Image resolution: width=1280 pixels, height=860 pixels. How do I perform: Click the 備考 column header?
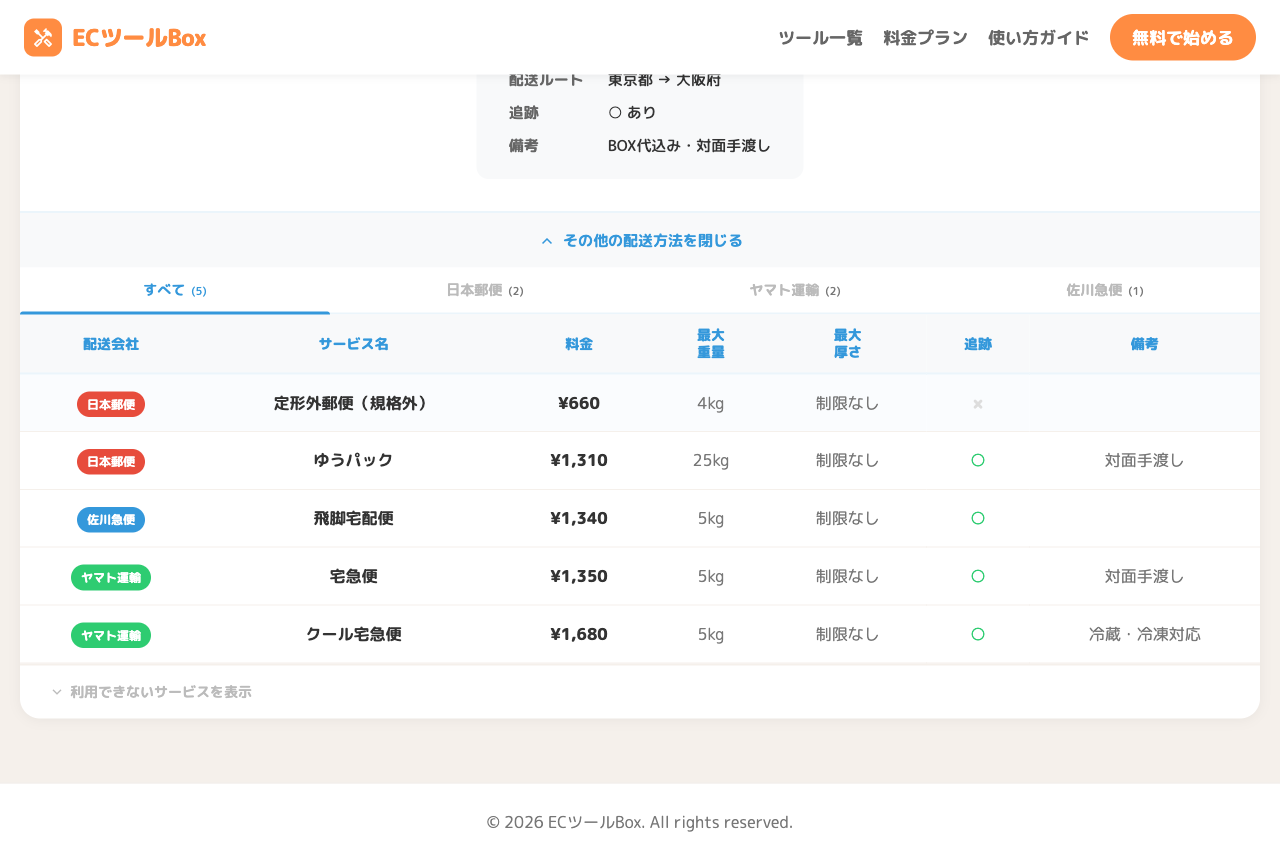point(1145,344)
